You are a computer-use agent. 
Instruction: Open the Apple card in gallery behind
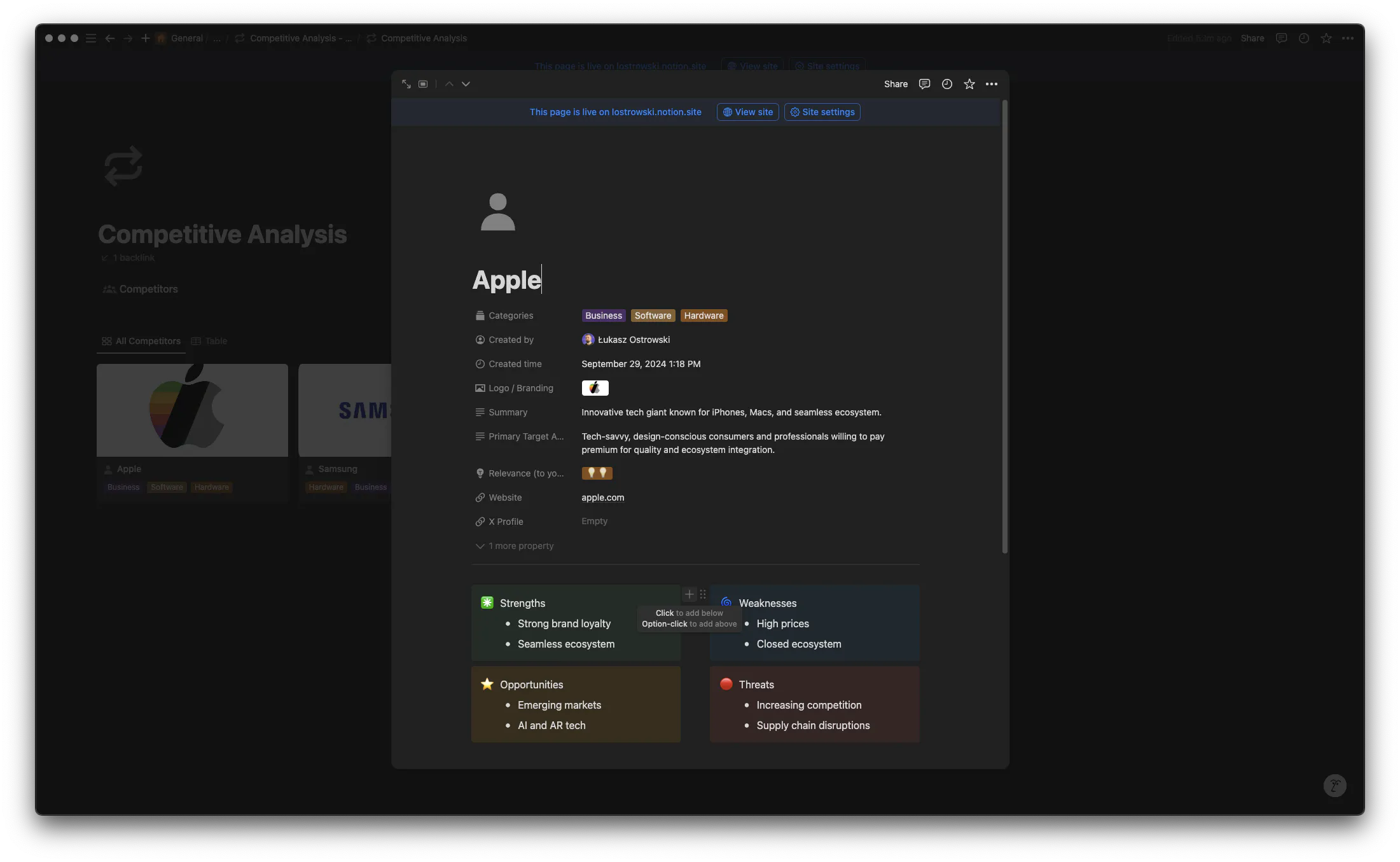coord(192,433)
